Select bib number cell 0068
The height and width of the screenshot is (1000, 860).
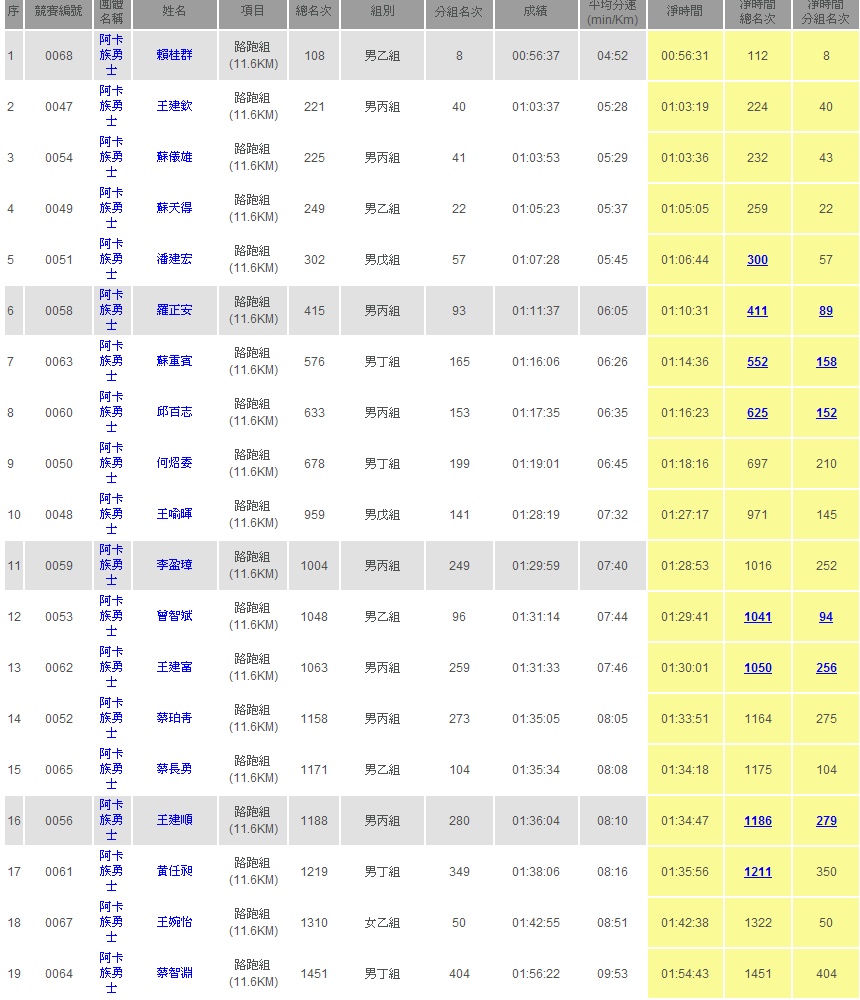pyautogui.click(x=59, y=55)
